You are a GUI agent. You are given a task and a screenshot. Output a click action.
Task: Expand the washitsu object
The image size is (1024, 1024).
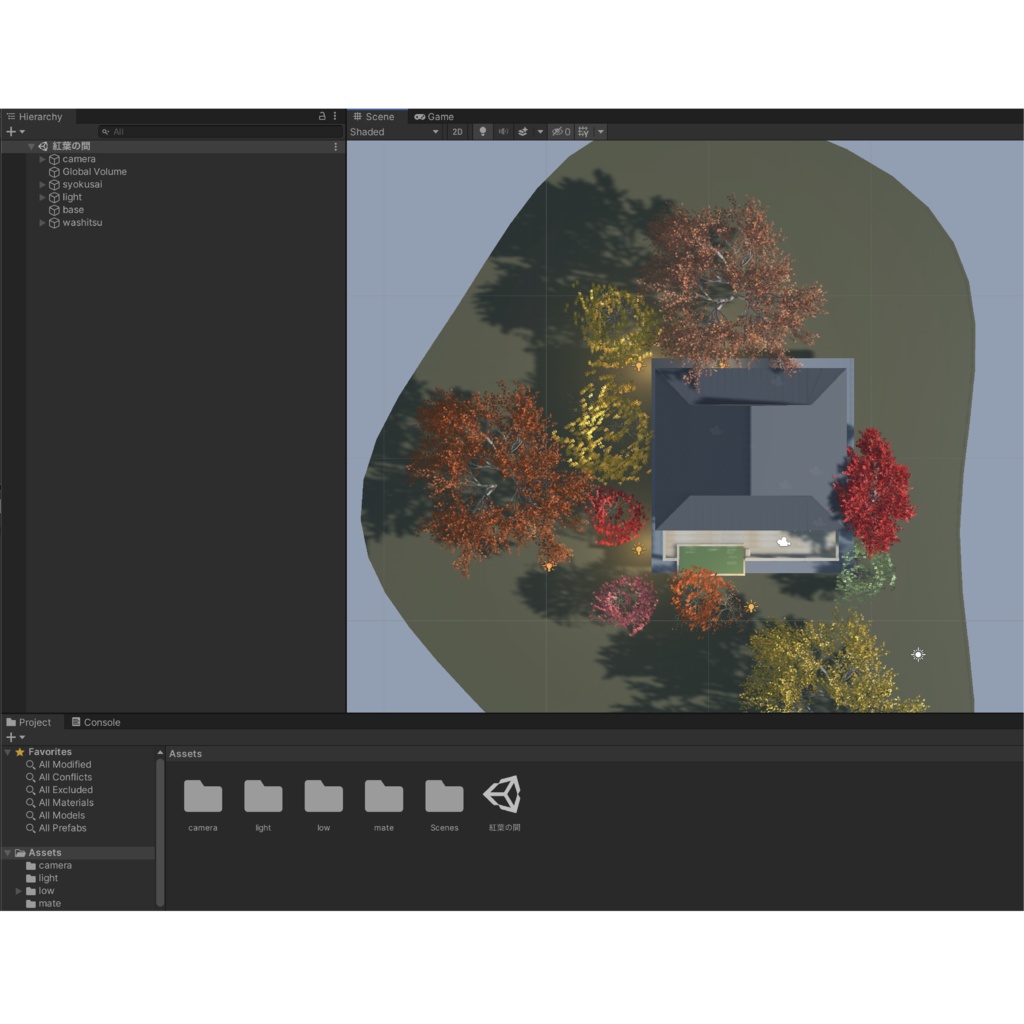tap(42, 223)
